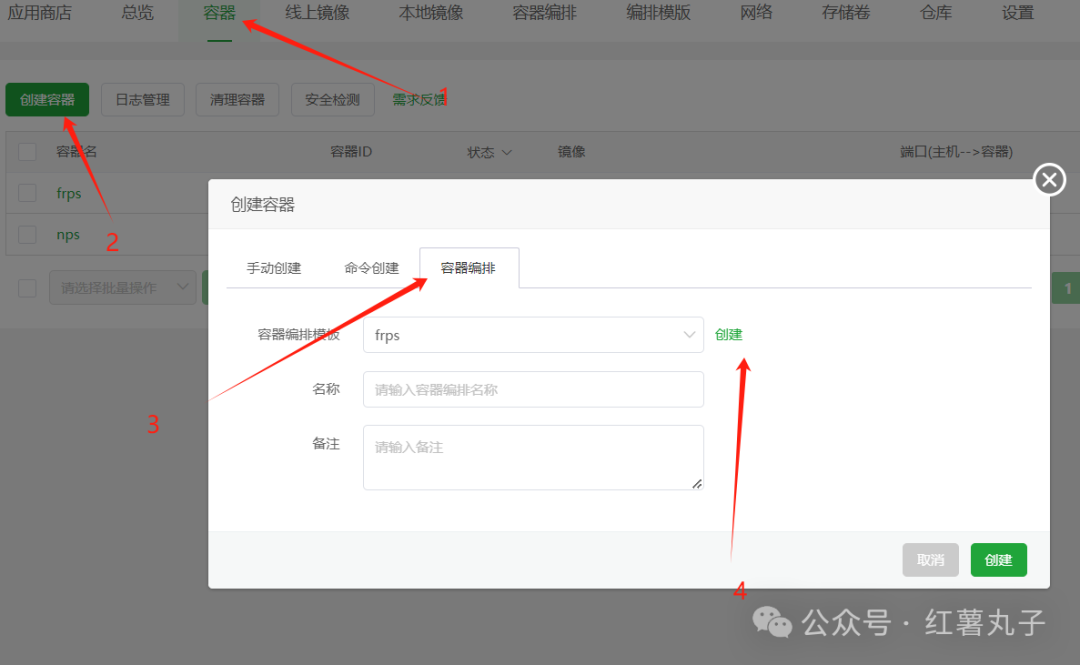Go to the 本地镜像 tab

(430, 13)
